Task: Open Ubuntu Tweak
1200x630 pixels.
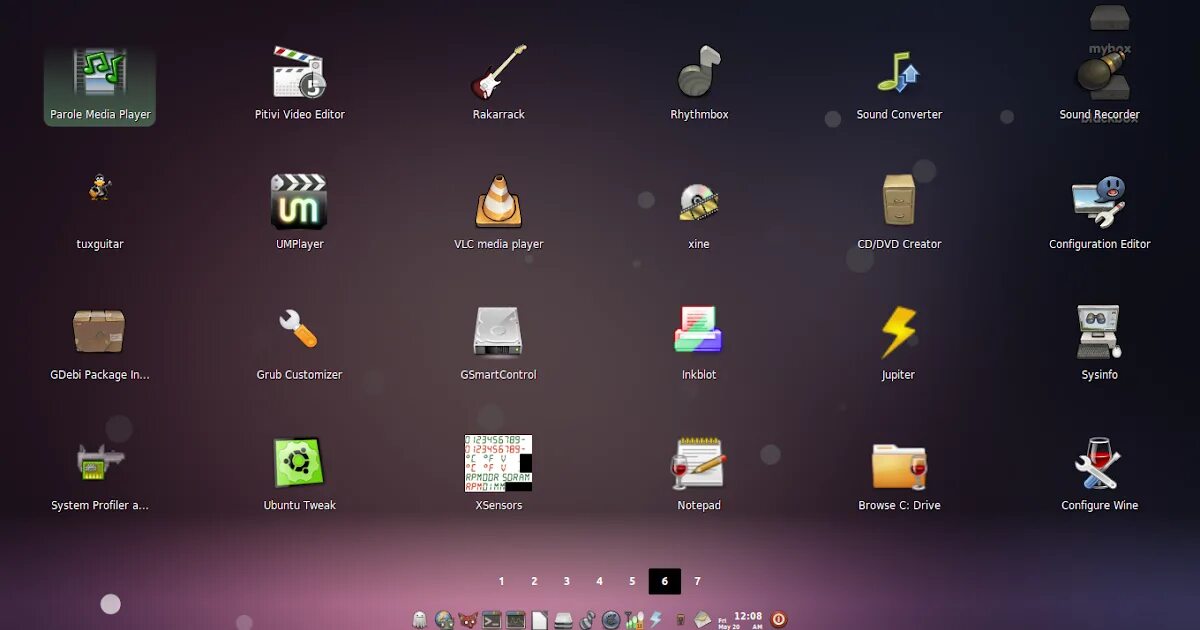Action: (300, 474)
